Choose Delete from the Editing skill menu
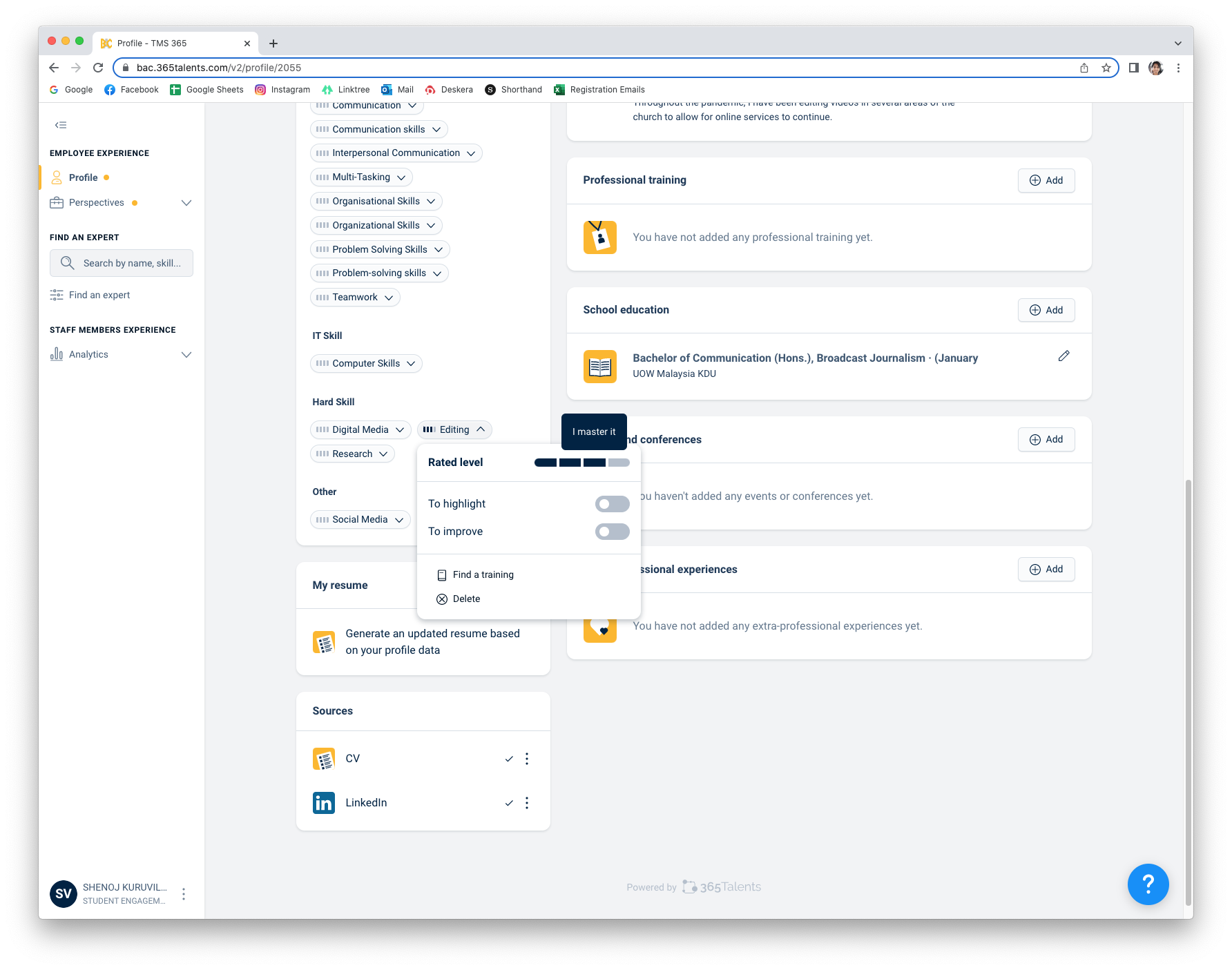 coord(466,599)
